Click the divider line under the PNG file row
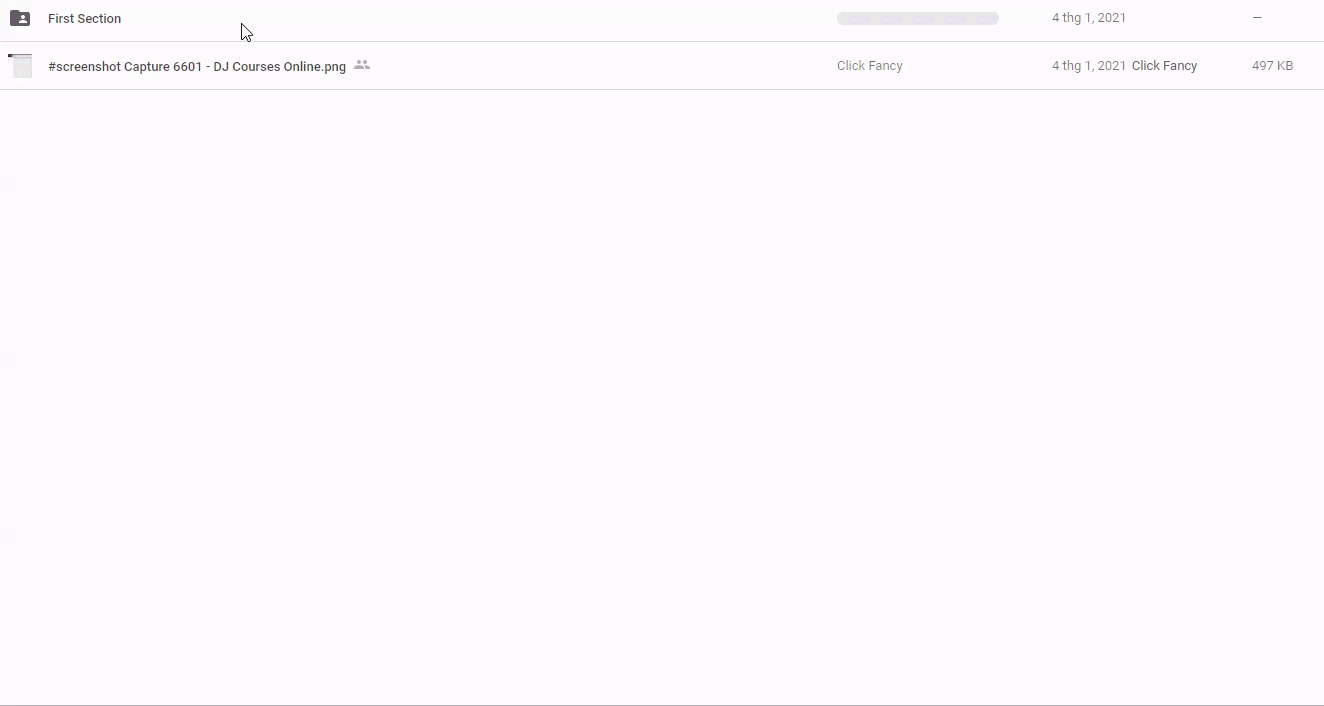This screenshot has height=706, width=1324. 660,89
